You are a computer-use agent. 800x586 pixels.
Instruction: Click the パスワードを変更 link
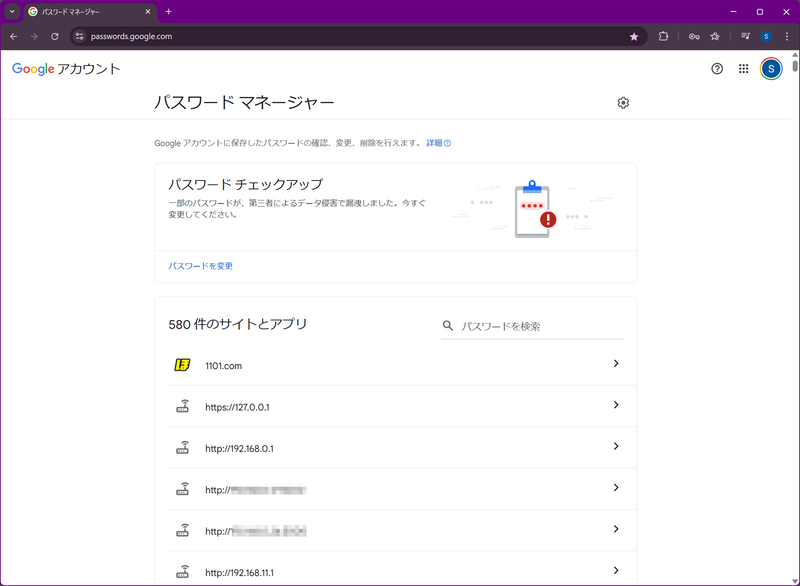tap(197, 265)
